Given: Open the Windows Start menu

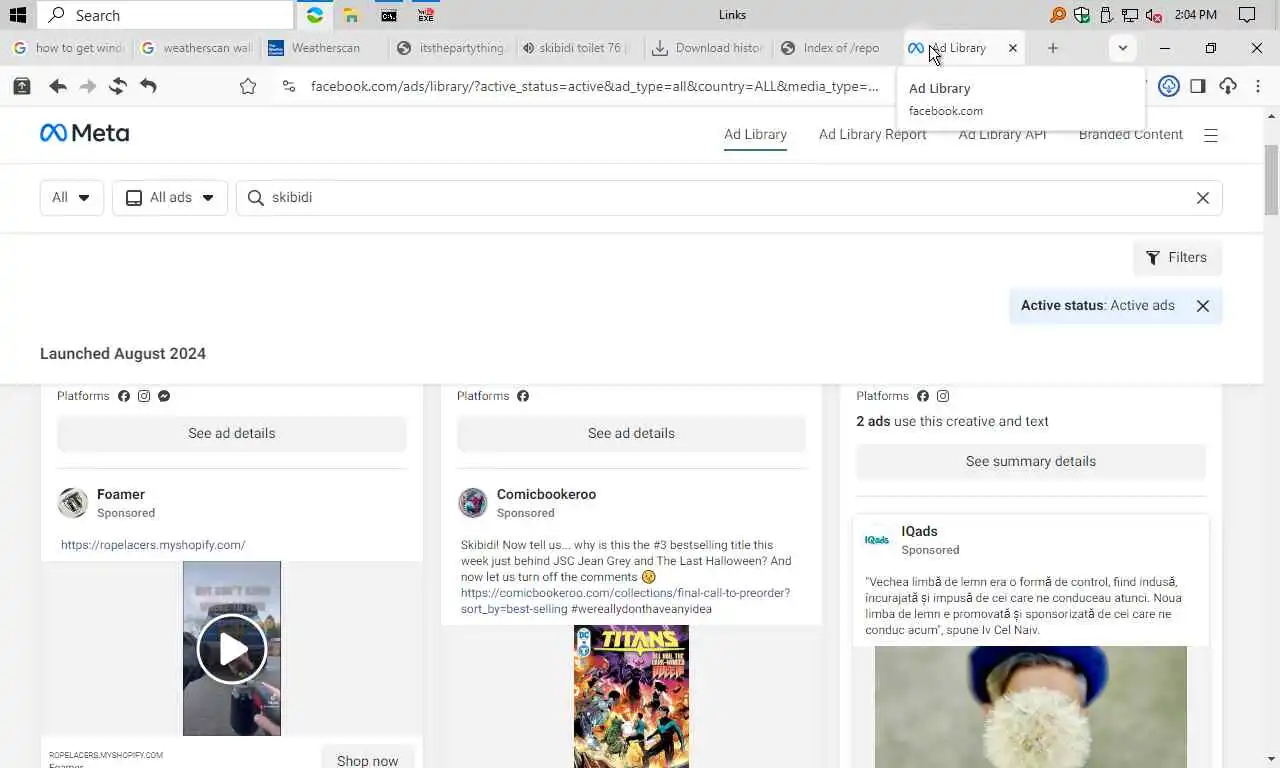Looking at the screenshot, I should 17,15.
